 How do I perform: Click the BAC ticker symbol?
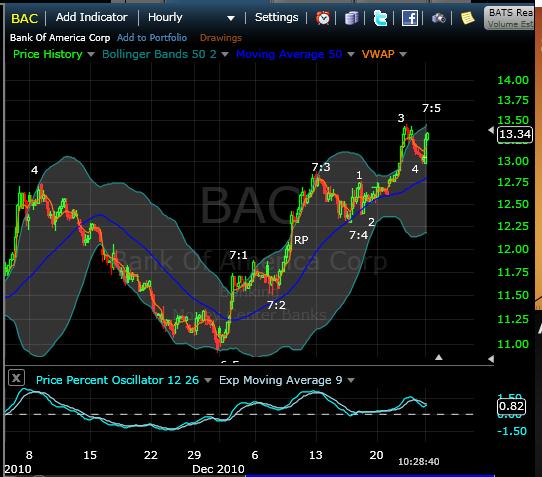coord(24,18)
